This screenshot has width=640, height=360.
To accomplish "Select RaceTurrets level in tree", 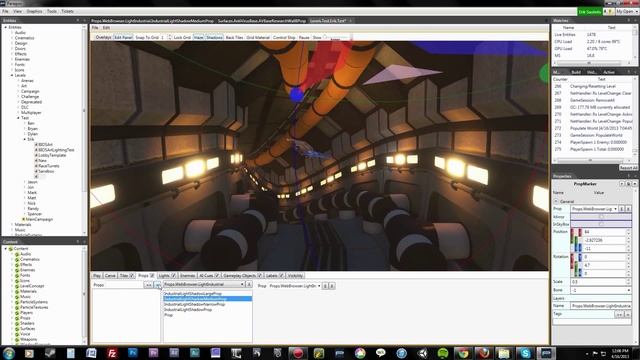I will [x=49, y=166].
